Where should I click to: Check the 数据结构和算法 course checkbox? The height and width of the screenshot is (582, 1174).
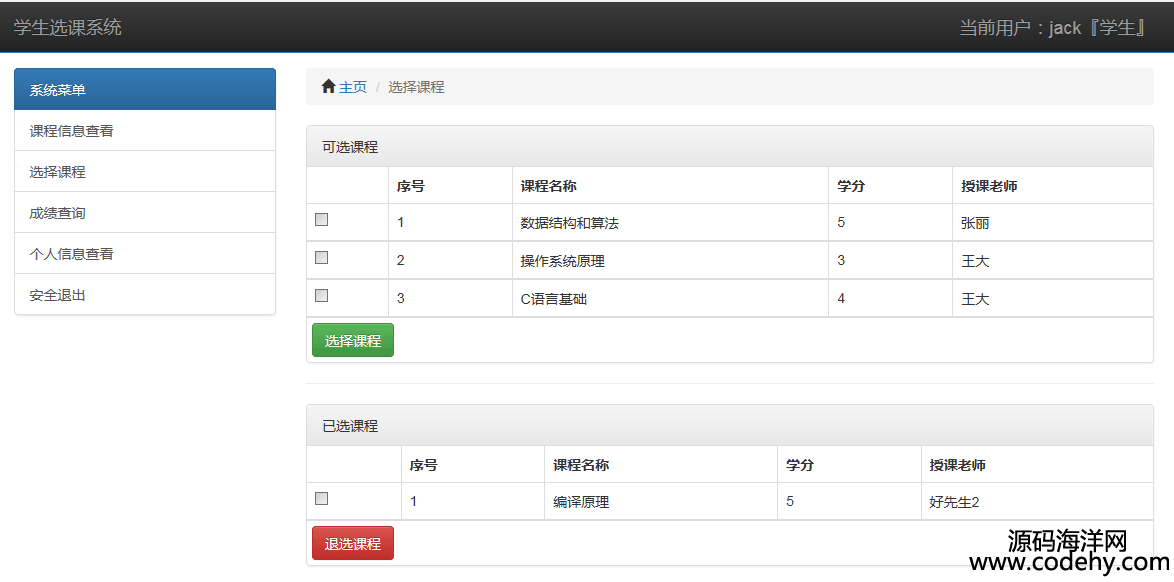[x=321, y=219]
